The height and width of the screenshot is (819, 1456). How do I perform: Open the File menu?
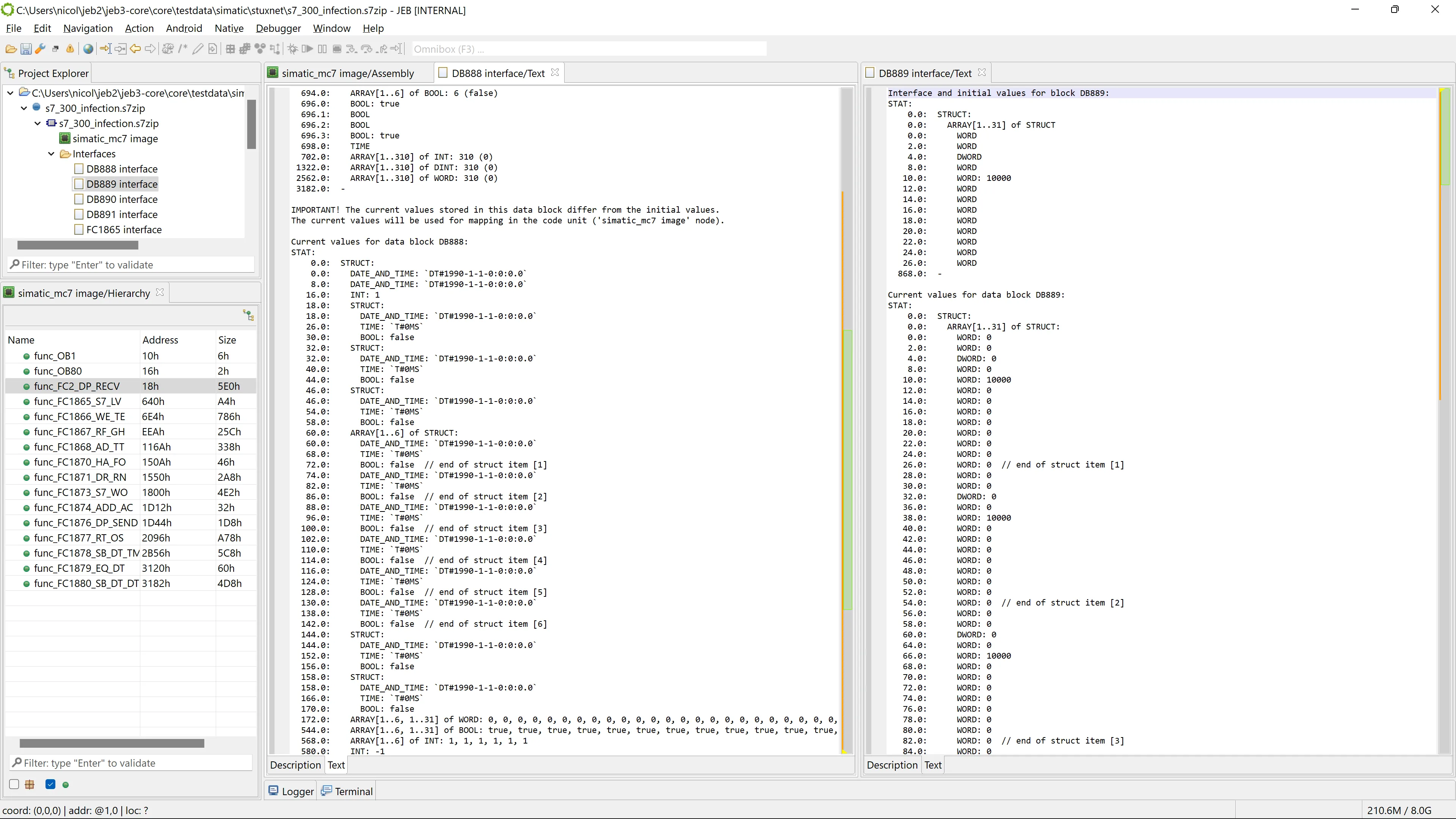[14, 28]
